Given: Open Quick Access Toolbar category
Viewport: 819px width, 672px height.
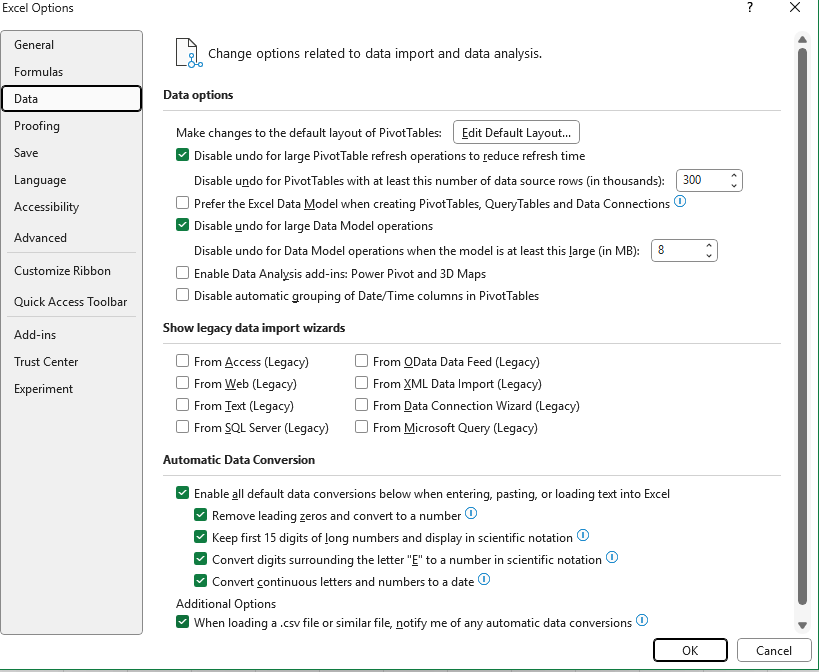Looking at the screenshot, I should 72,301.
